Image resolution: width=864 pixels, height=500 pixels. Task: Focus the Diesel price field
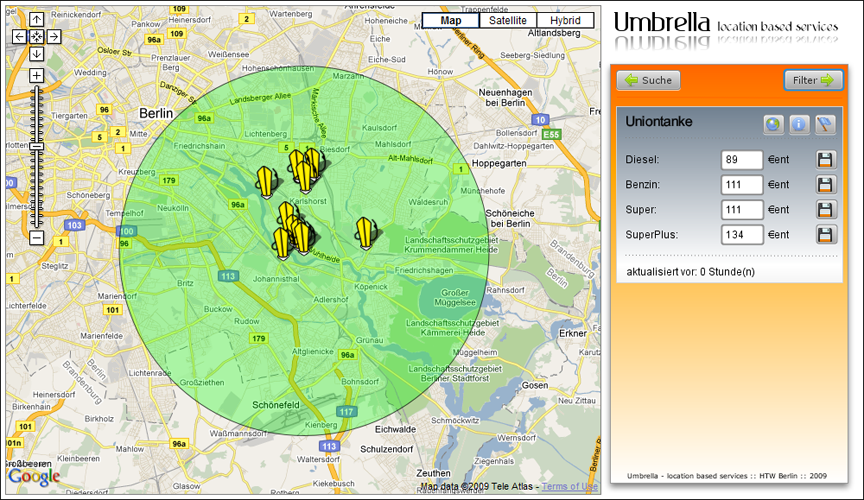[x=742, y=160]
